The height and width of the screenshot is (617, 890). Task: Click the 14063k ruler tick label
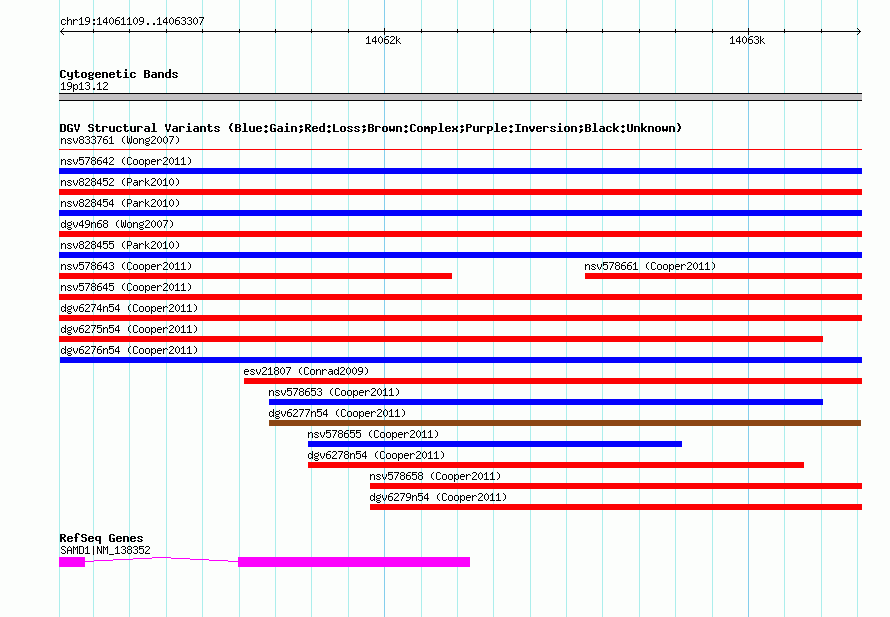tap(747, 40)
